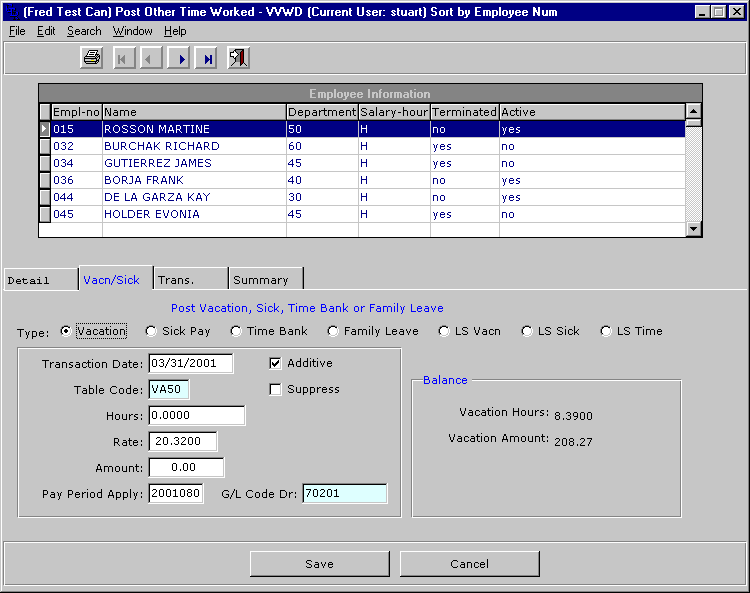Select the Sick Pay radio button
The height and width of the screenshot is (593, 750).
151,332
